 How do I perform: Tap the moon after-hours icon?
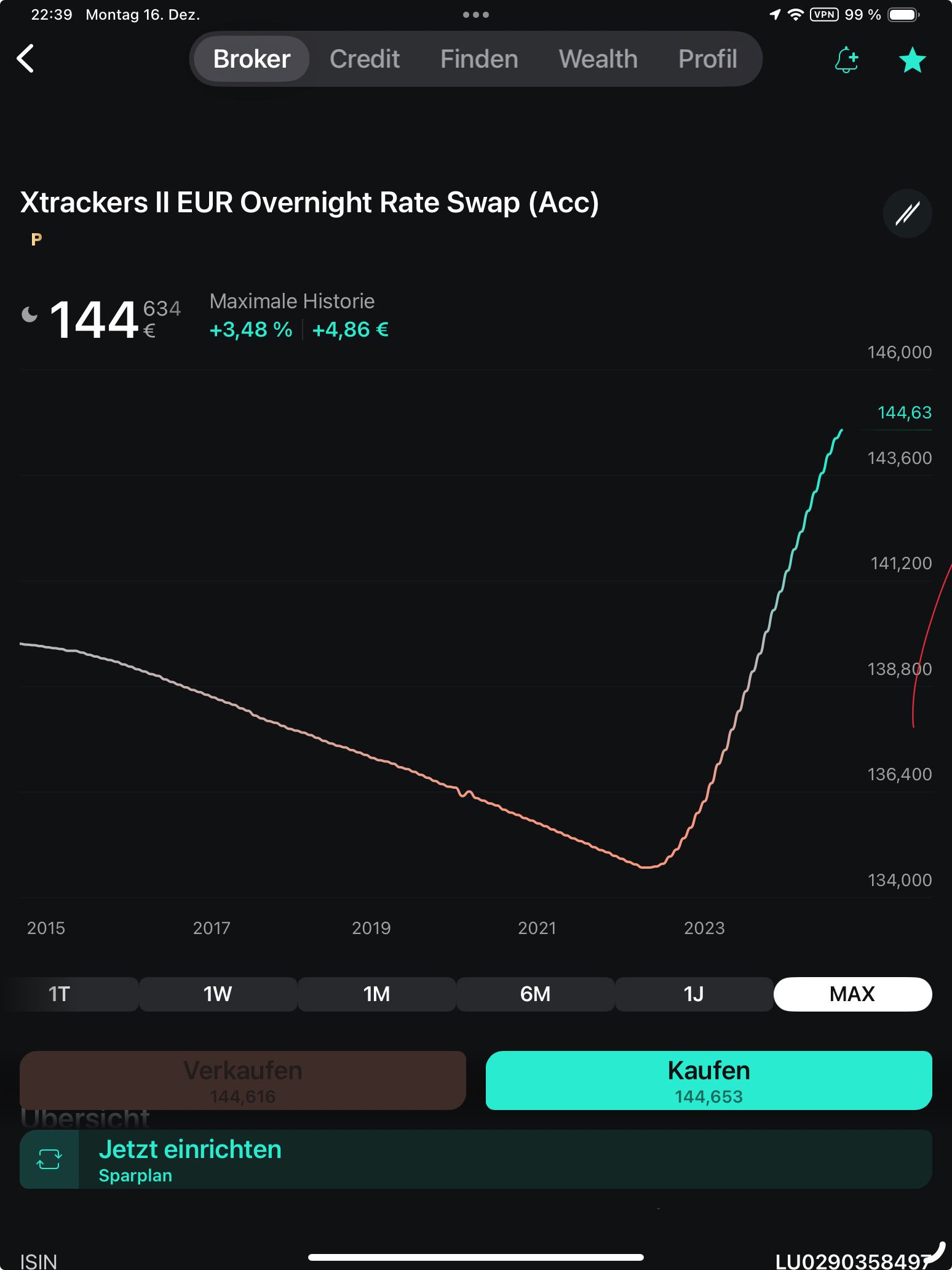pyautogui.click(x=30, y=315)
